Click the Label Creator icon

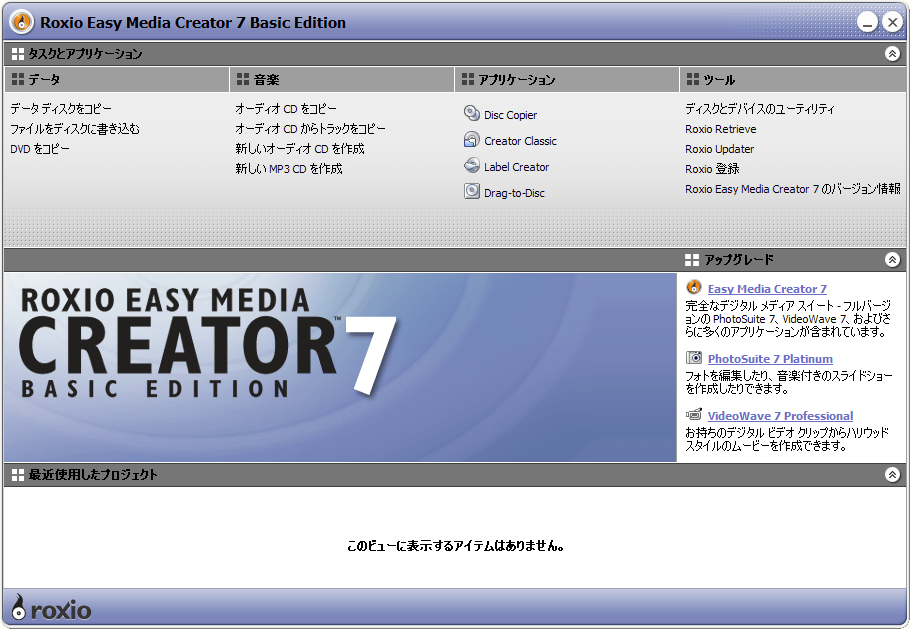click(x=472, y=165)
